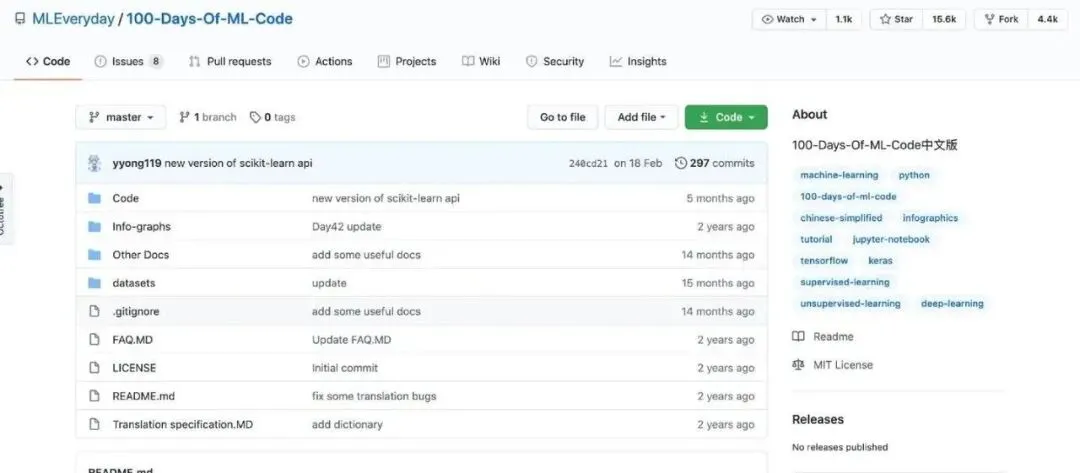The height and width of the screenshot is (473, 1080).
Task: Open the Watch dropdown button
Action: pos(789,19)
